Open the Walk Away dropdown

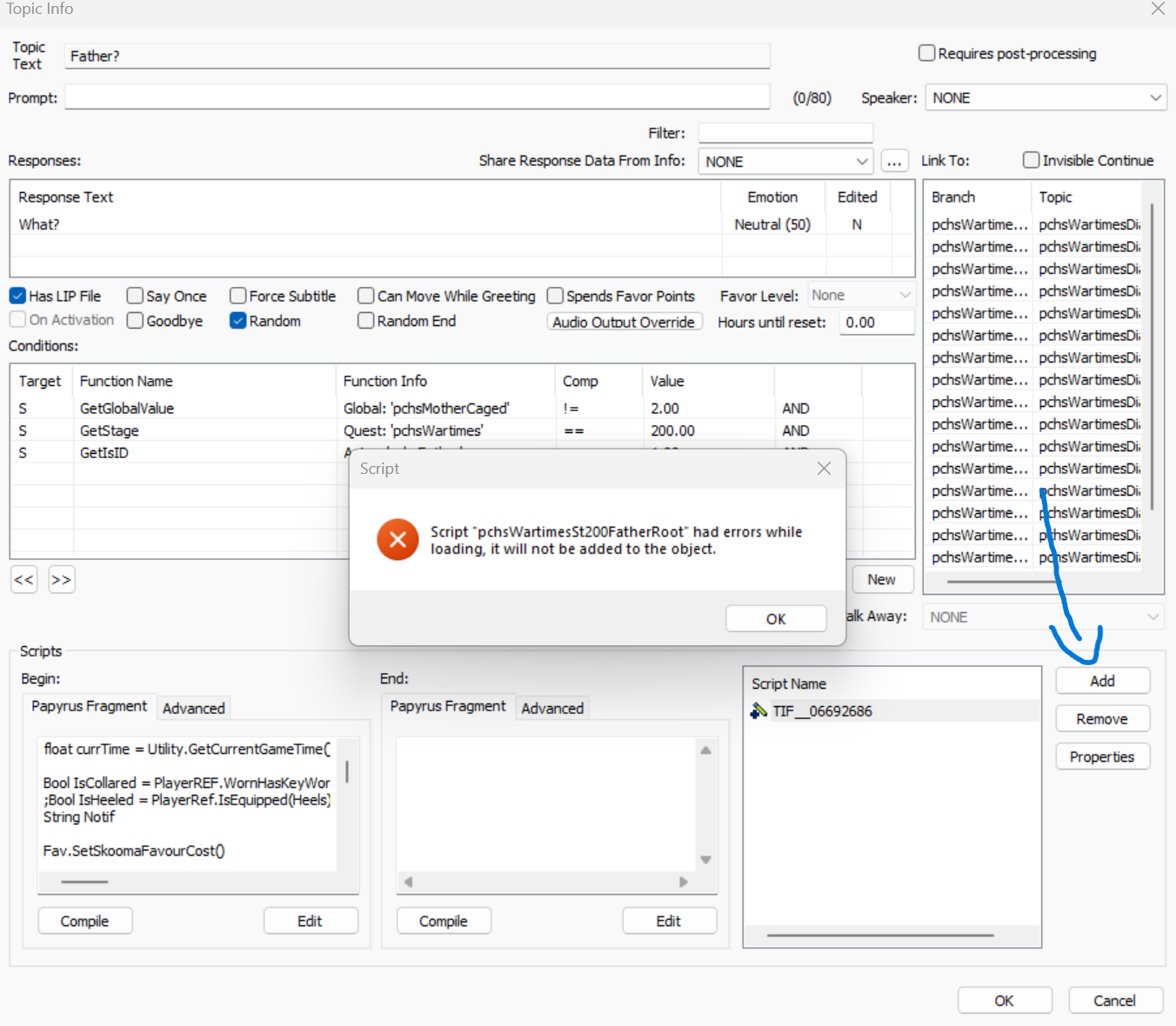tap(1043, 617)
